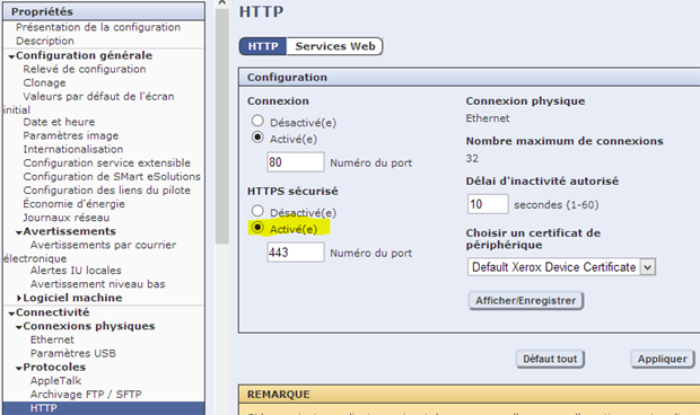Collapse the Connectivité tree section
The height and width of the screenshot is (415, 700).
tap(11, 312)
